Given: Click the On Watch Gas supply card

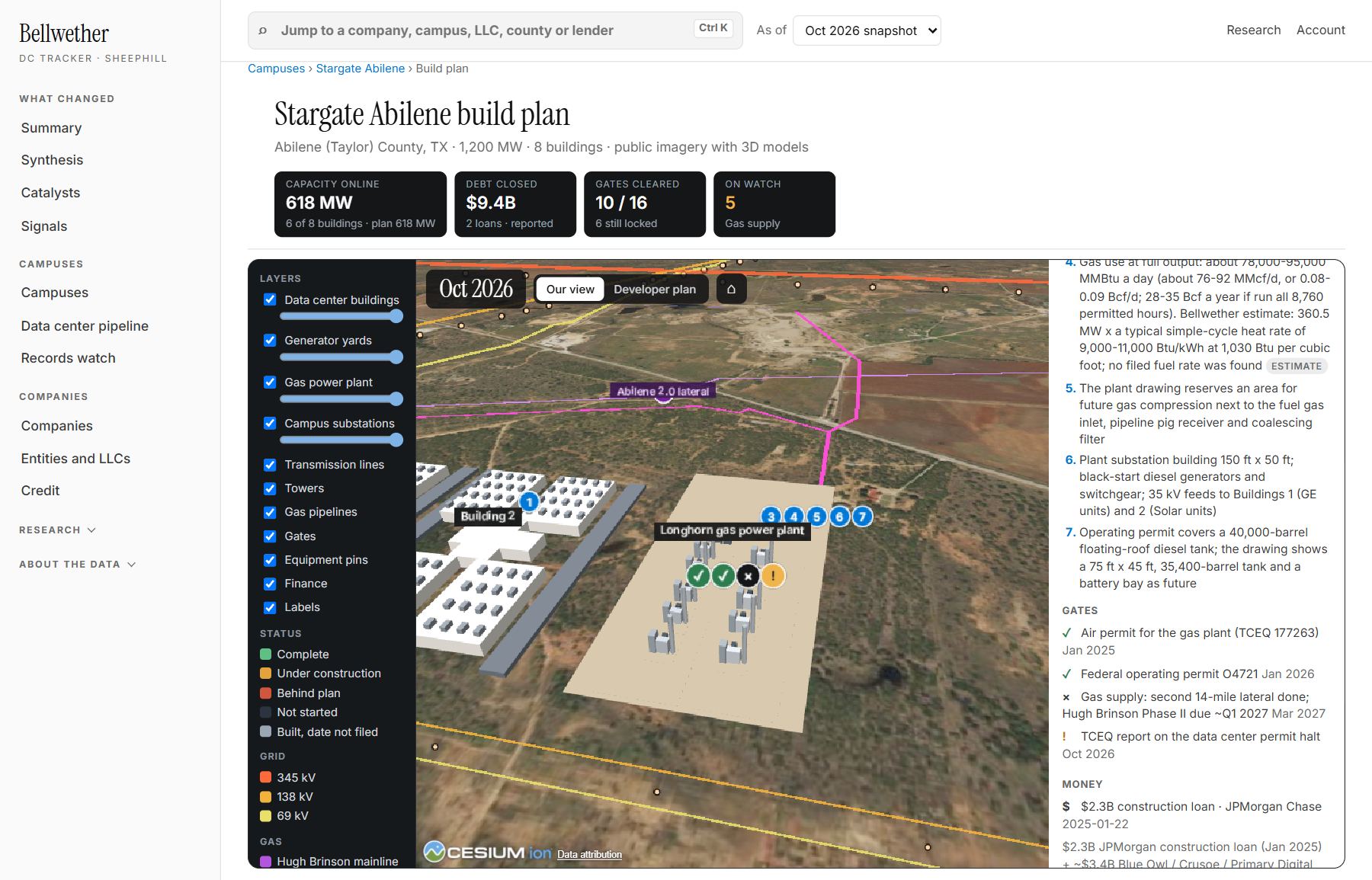Looking at the screenshot, I should pos(774,204).
